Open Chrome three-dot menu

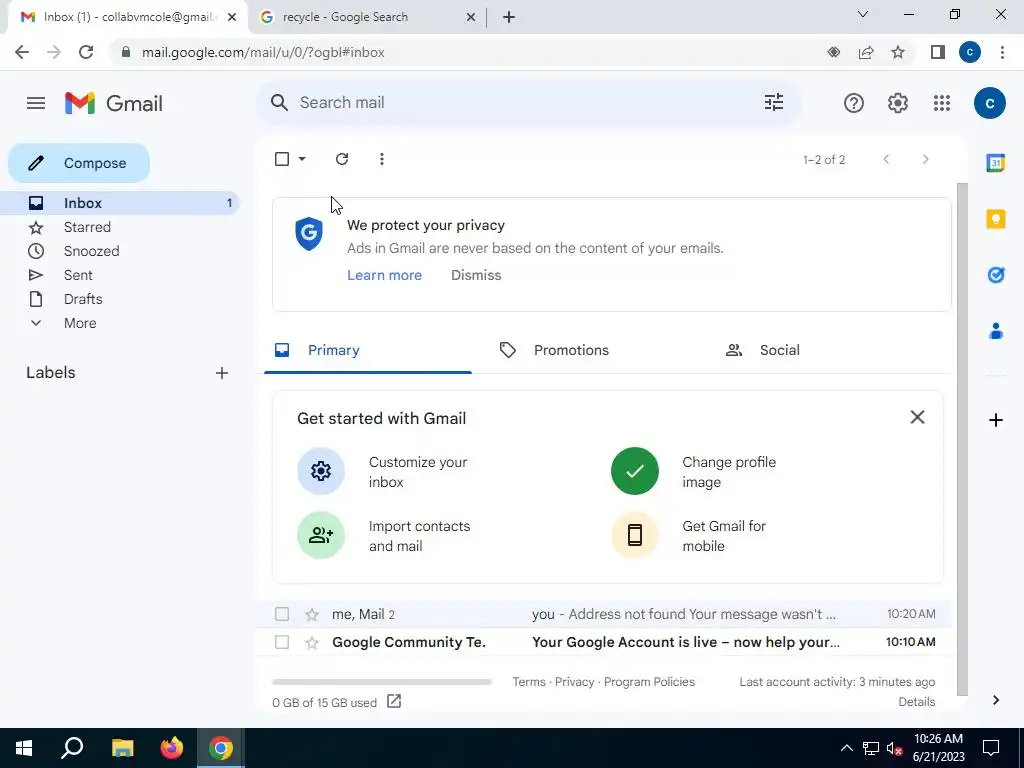point(1002,52)
